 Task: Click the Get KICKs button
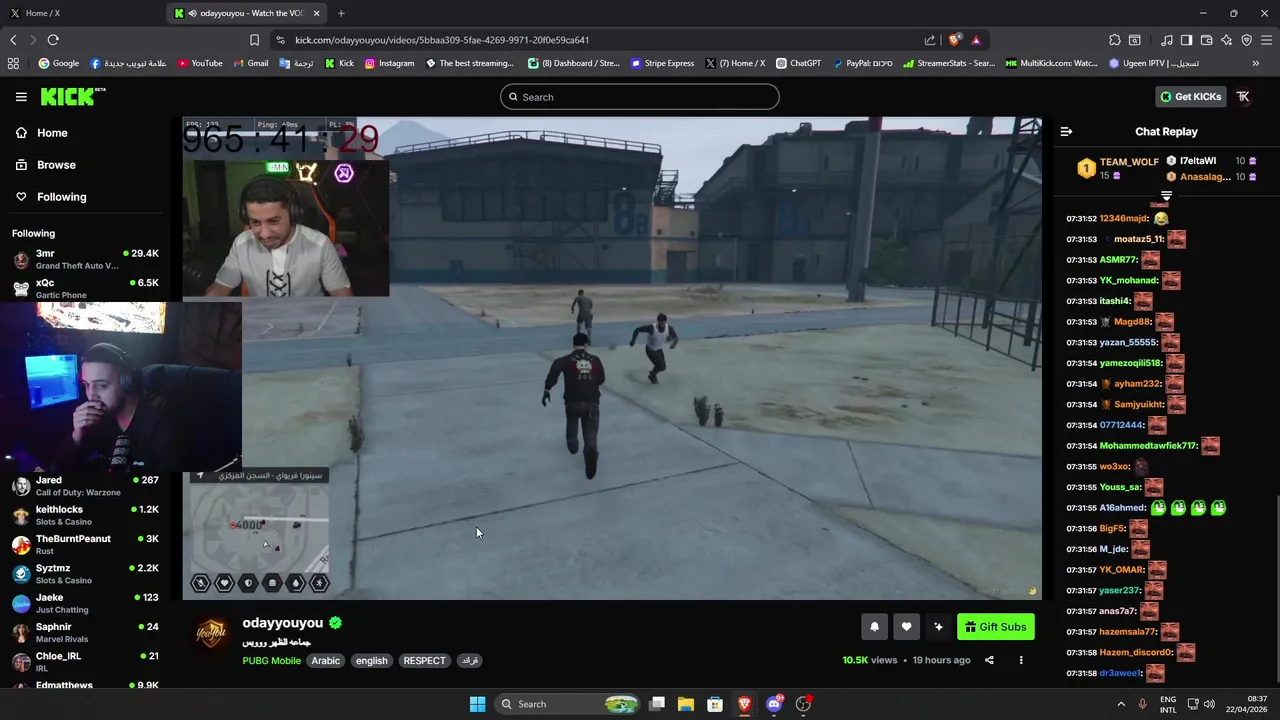tap(1190, 97)
